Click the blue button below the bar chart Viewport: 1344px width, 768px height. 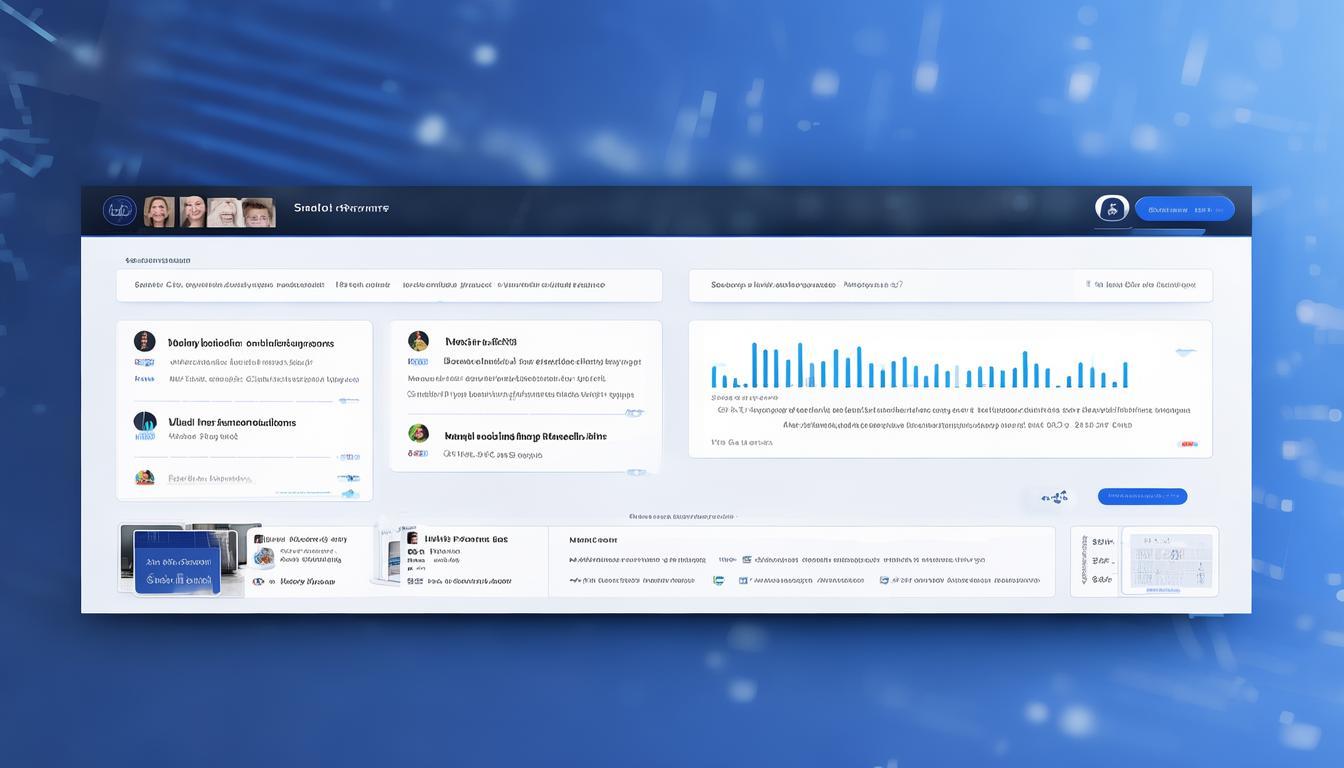(1142, 496)
